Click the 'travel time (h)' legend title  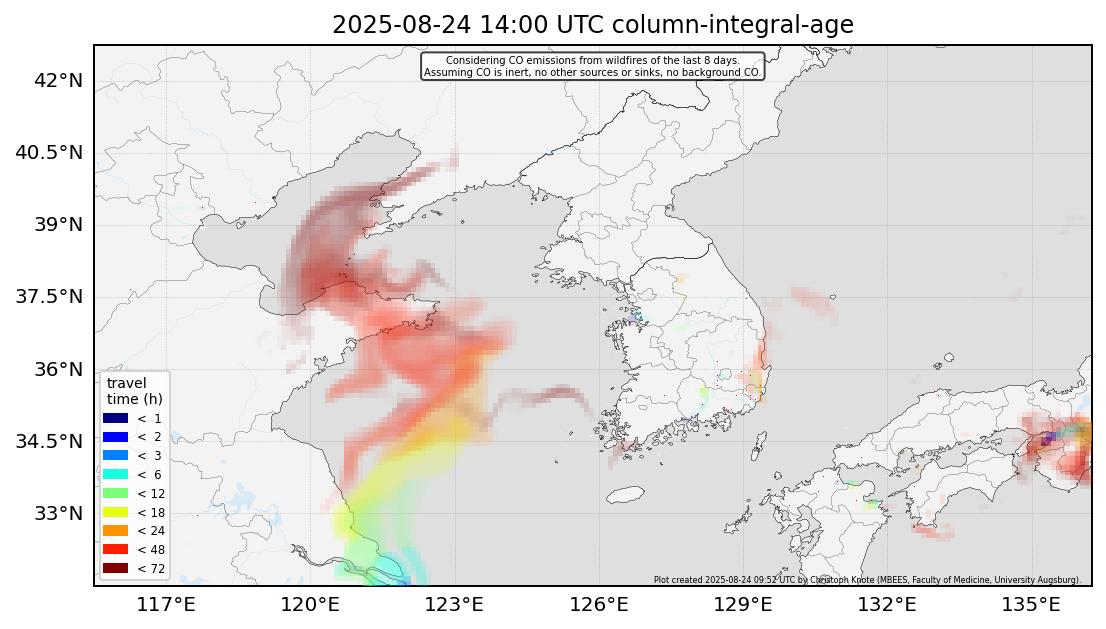tap(127, 391)
